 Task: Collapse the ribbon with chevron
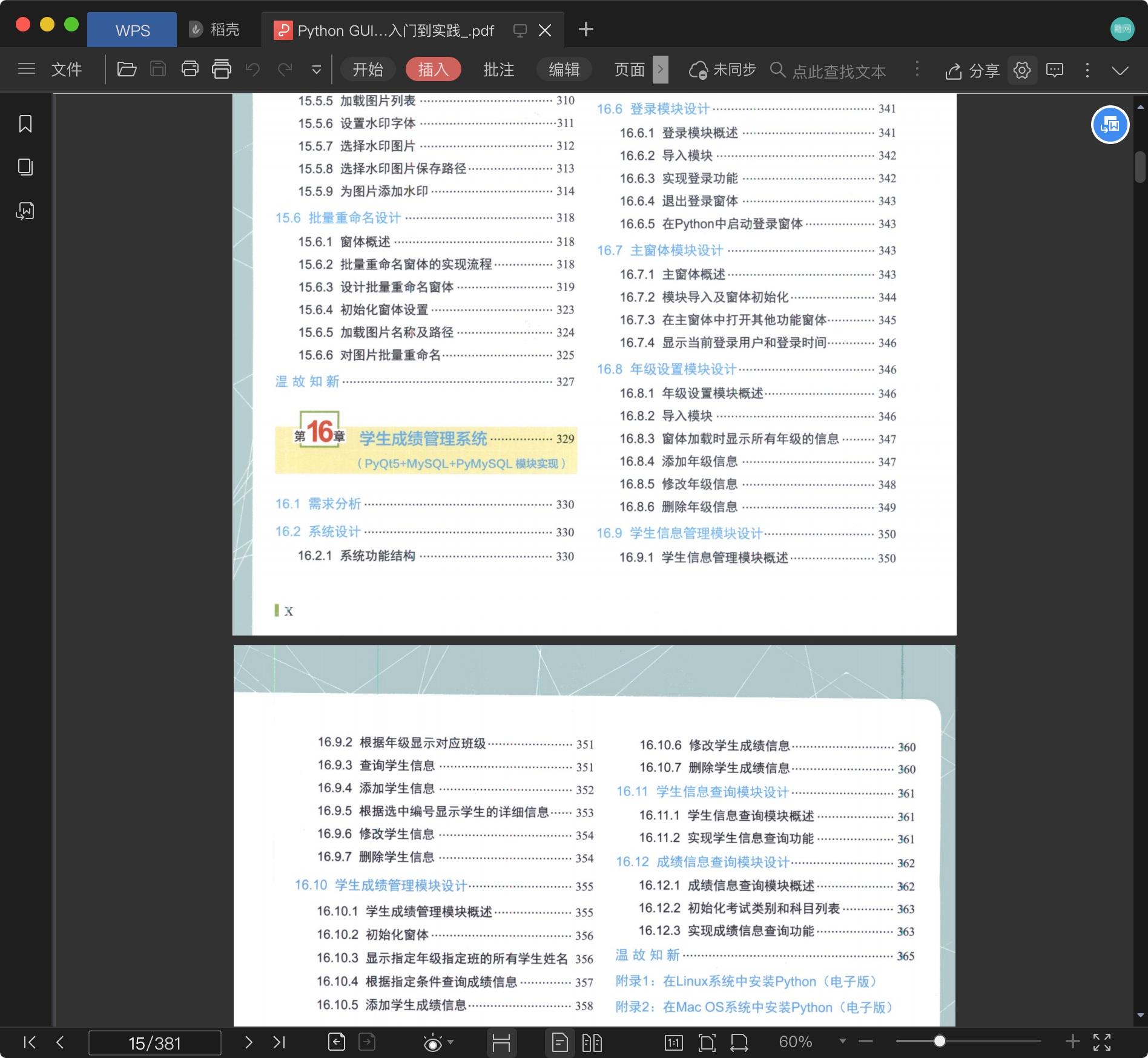tap(1120, 71)
